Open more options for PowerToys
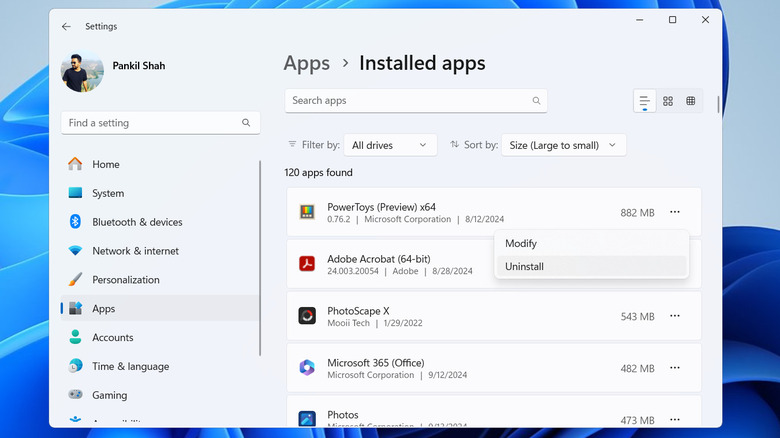780x438 pixels. pyautogui.click(x=675, y=212)
